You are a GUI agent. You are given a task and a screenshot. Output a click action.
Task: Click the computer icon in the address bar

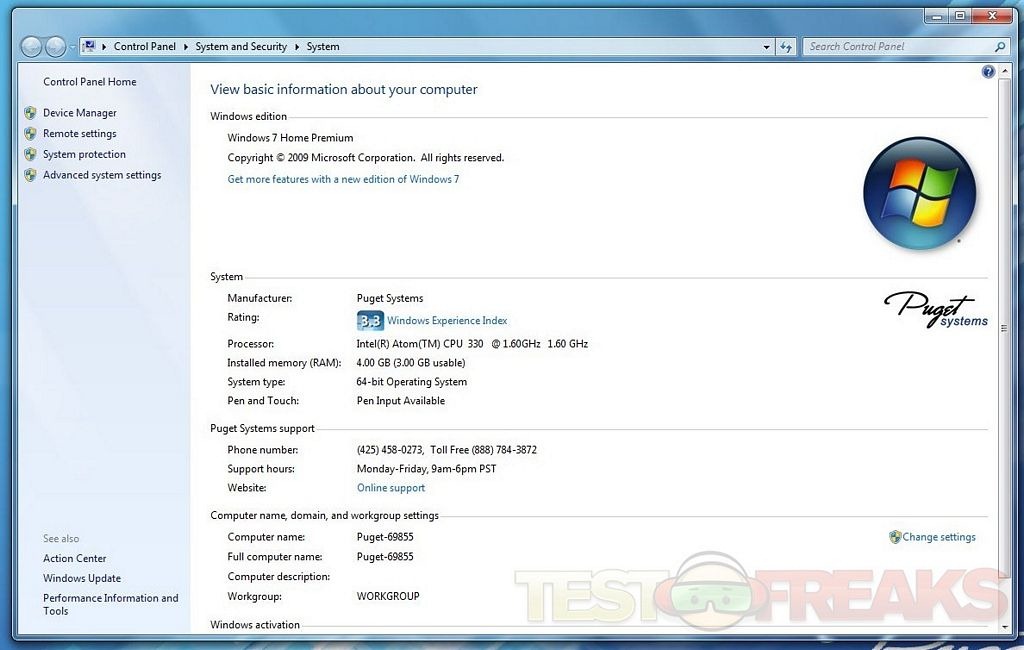[89, 46]
